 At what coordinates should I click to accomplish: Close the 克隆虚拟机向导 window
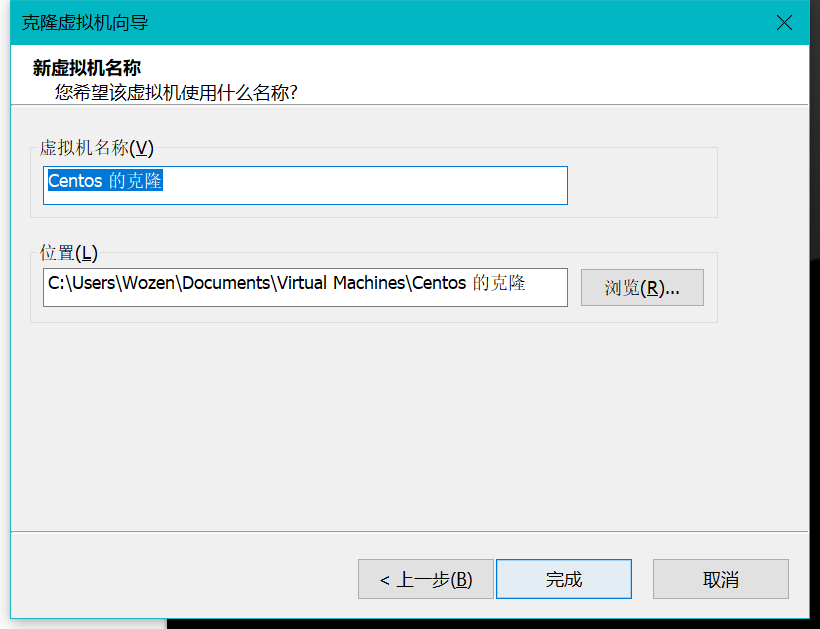(784, 22)
